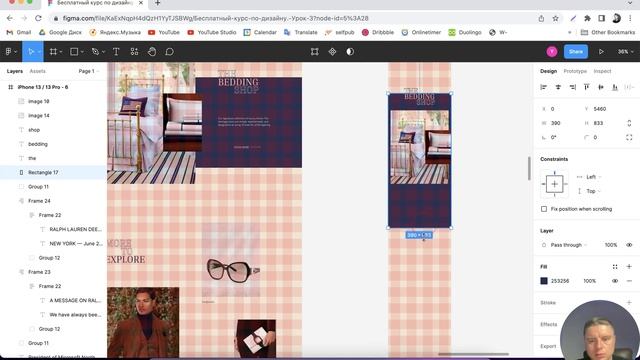
Task: Edit the layer opacity 100% field
Action: coord(611,245)
